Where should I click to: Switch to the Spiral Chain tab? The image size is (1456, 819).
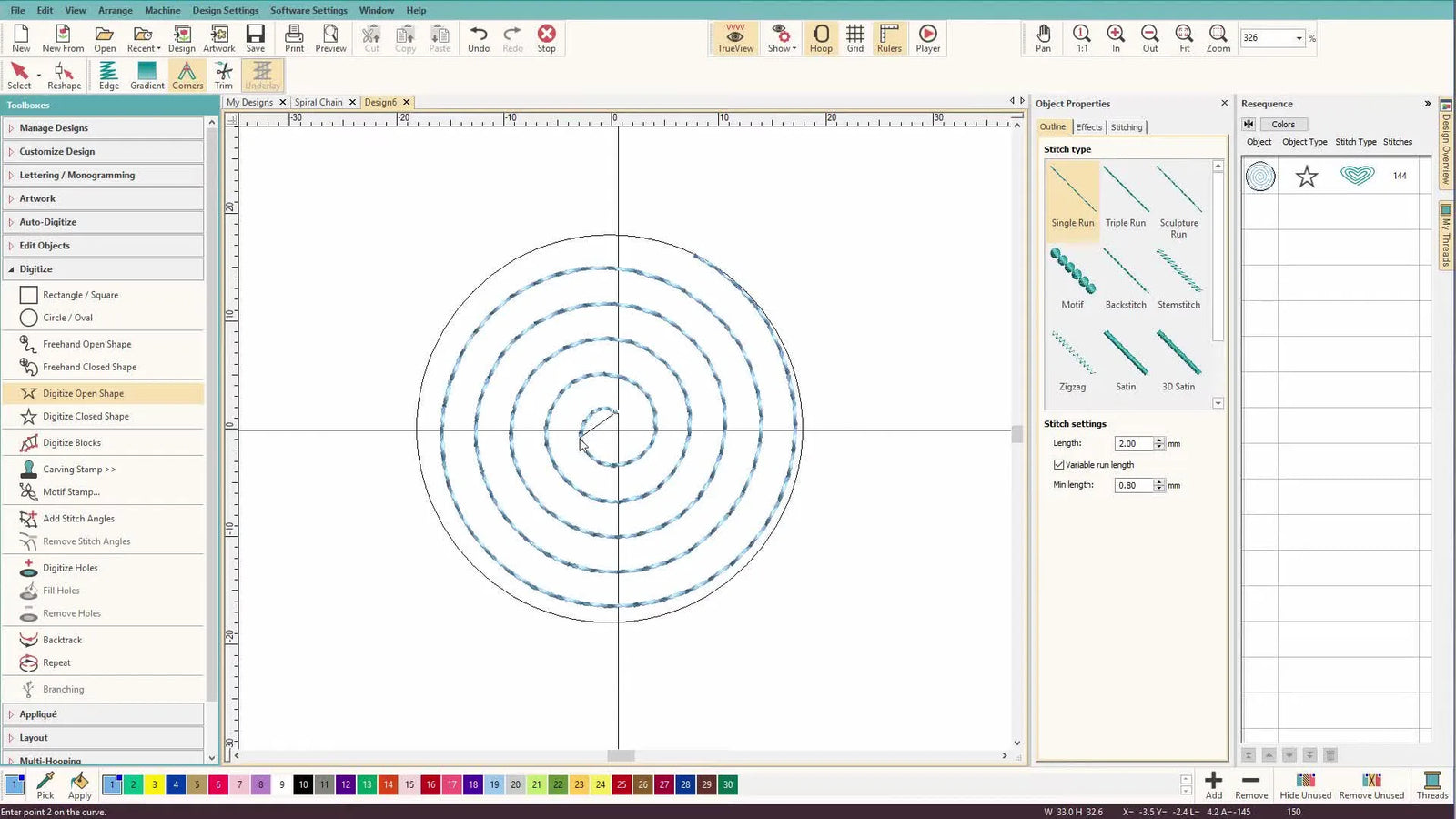tap(318, 103)
